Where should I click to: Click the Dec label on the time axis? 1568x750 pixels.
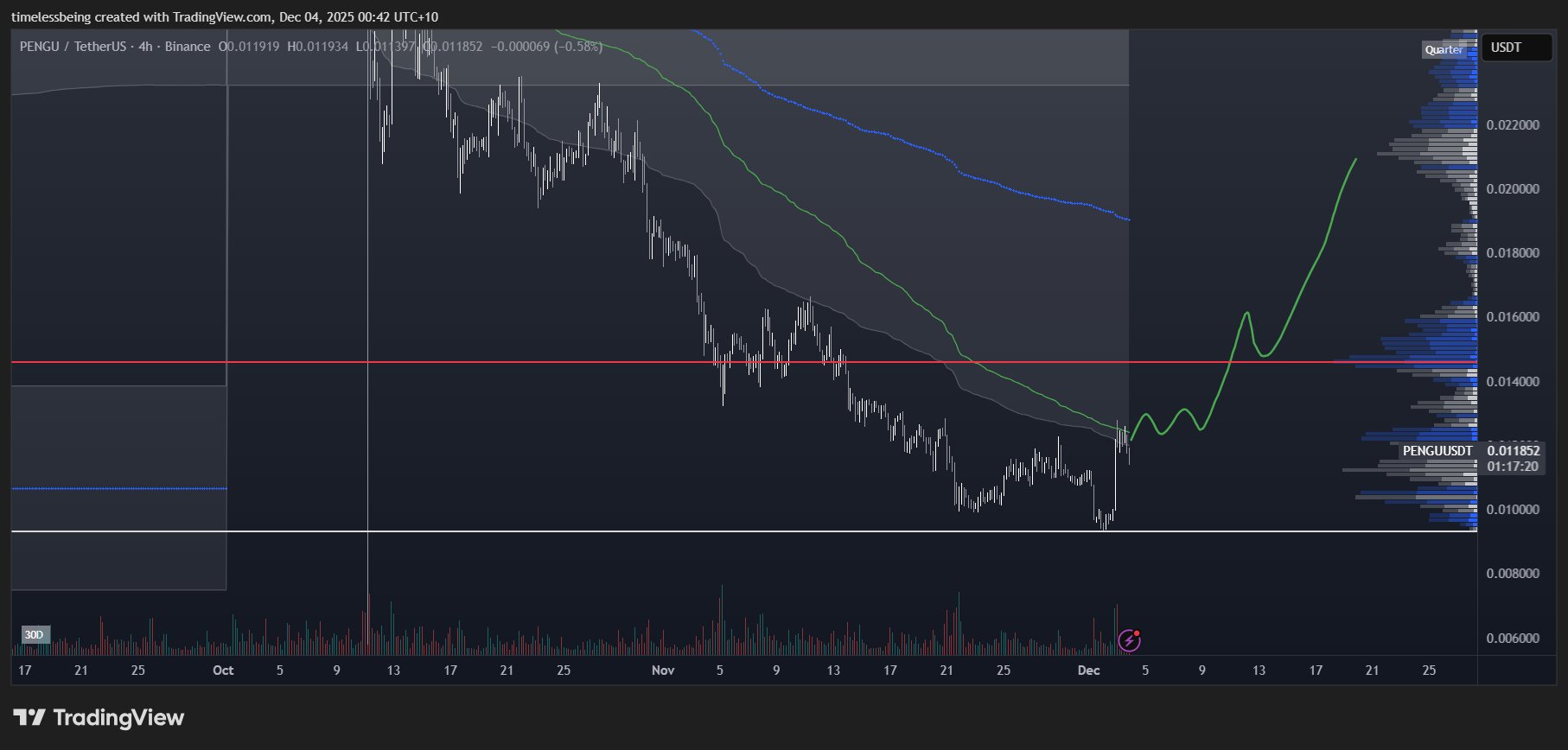pos(1088,671)
